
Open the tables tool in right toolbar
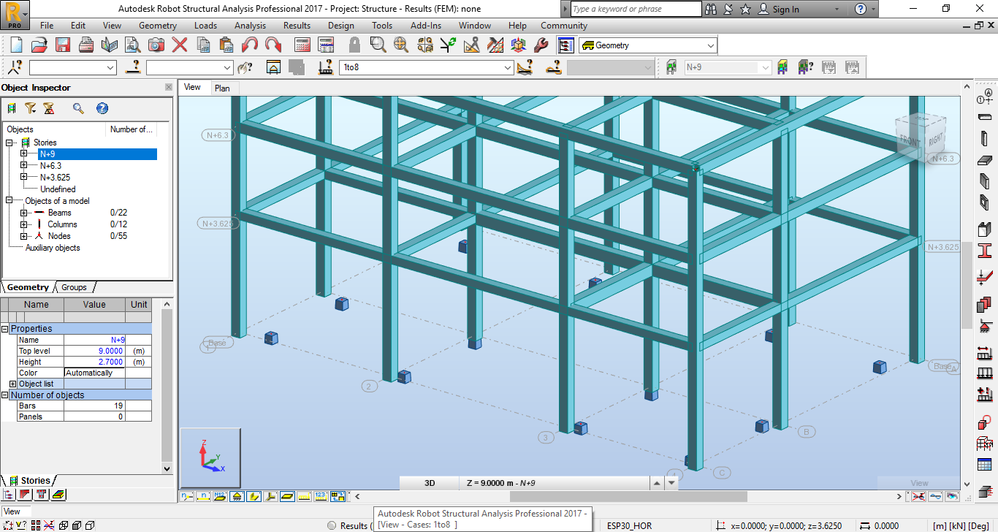coord(985,465)
